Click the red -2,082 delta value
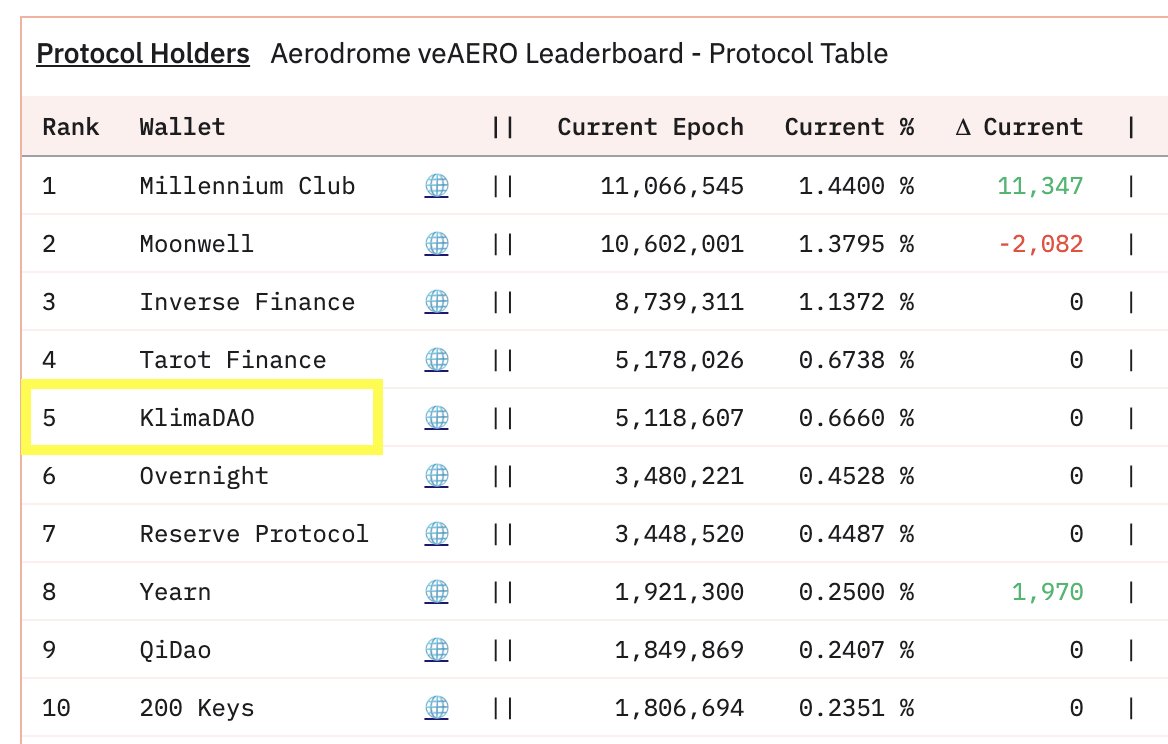 click(x=1041, y=244)
